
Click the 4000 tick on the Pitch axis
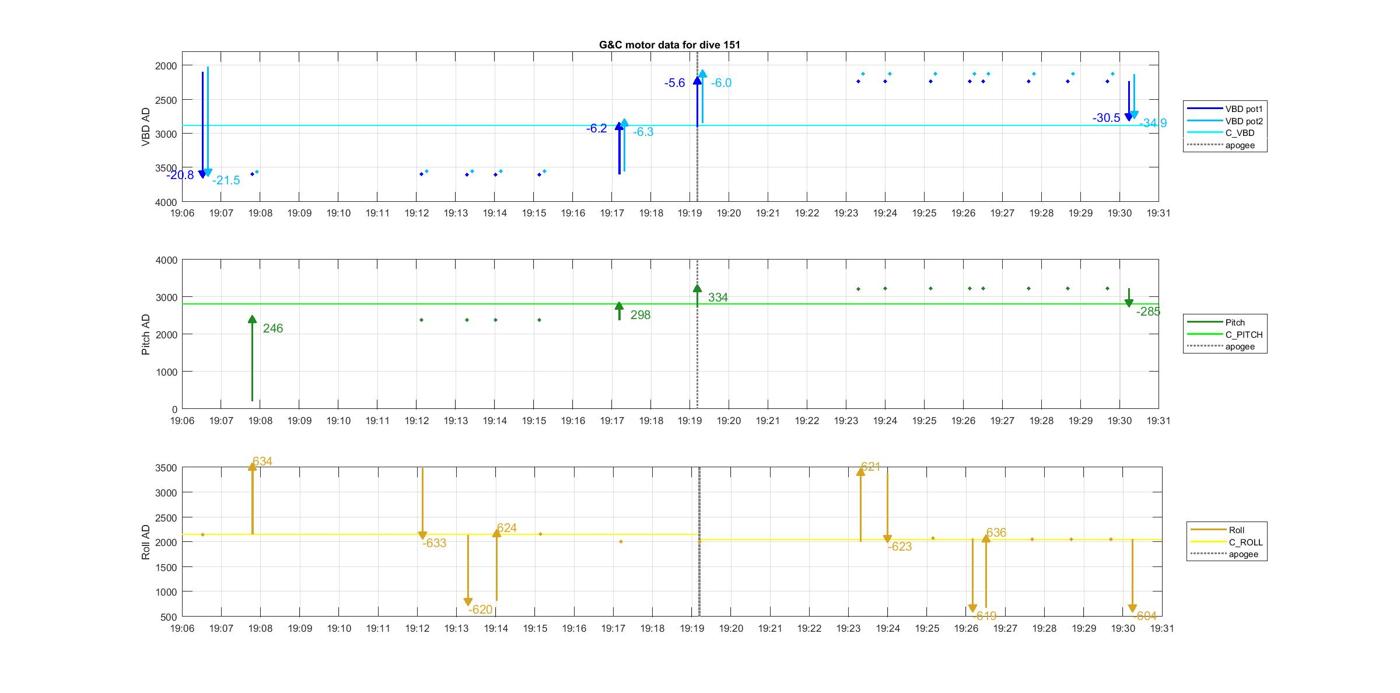(x=166, y=260)
